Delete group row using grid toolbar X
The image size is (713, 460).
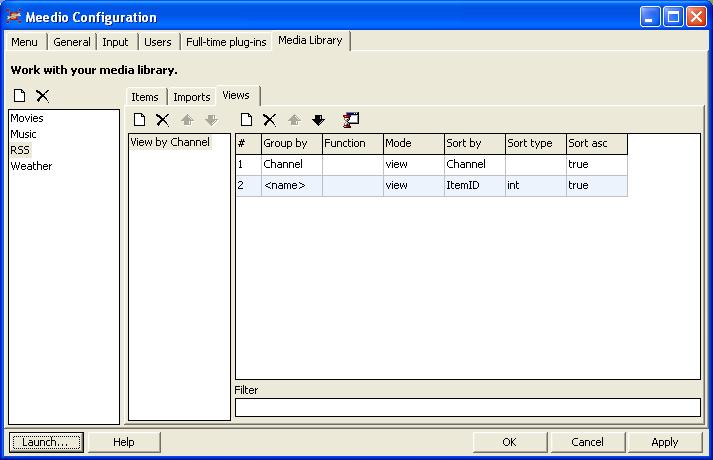tap(269, 120)
